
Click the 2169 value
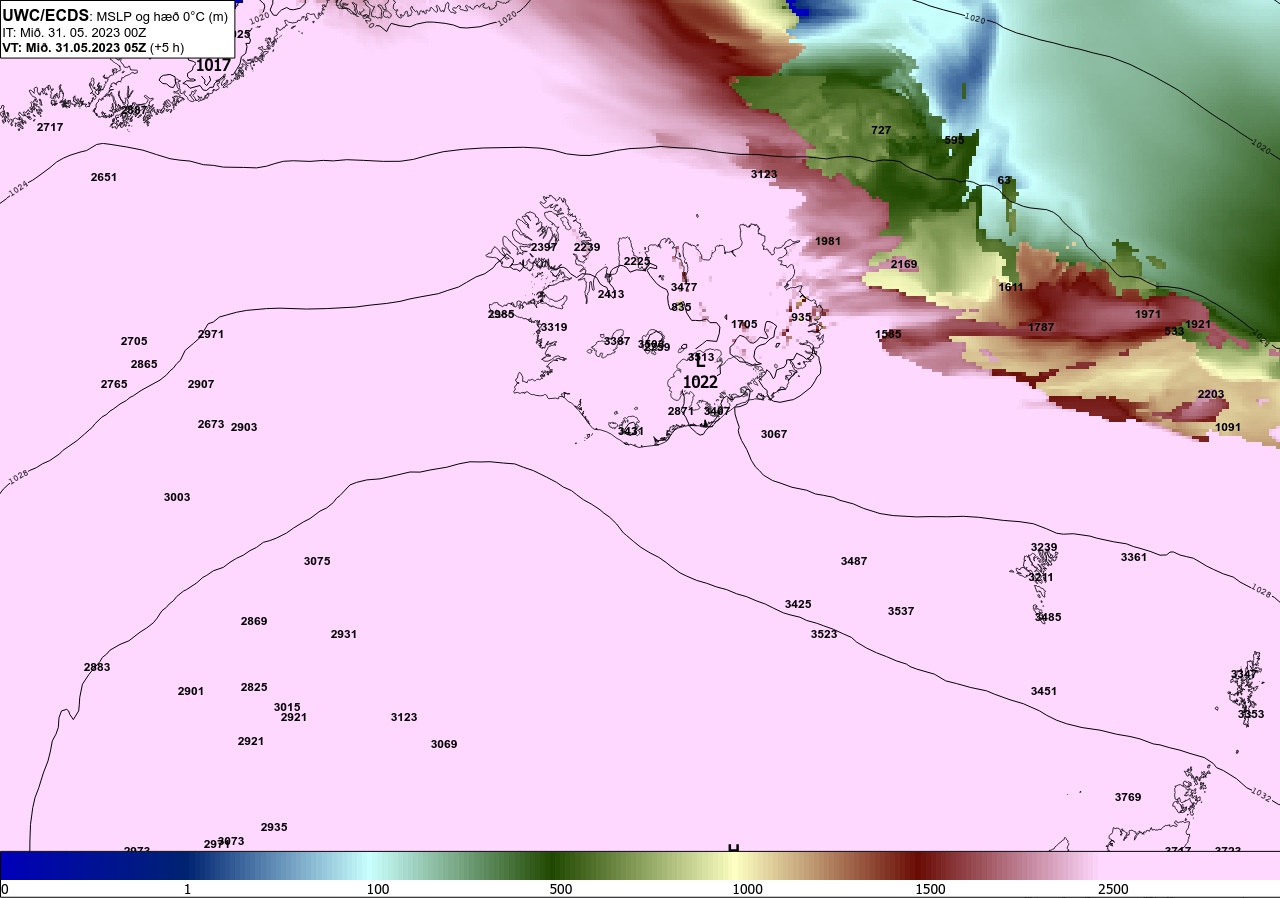pos(904,264)
